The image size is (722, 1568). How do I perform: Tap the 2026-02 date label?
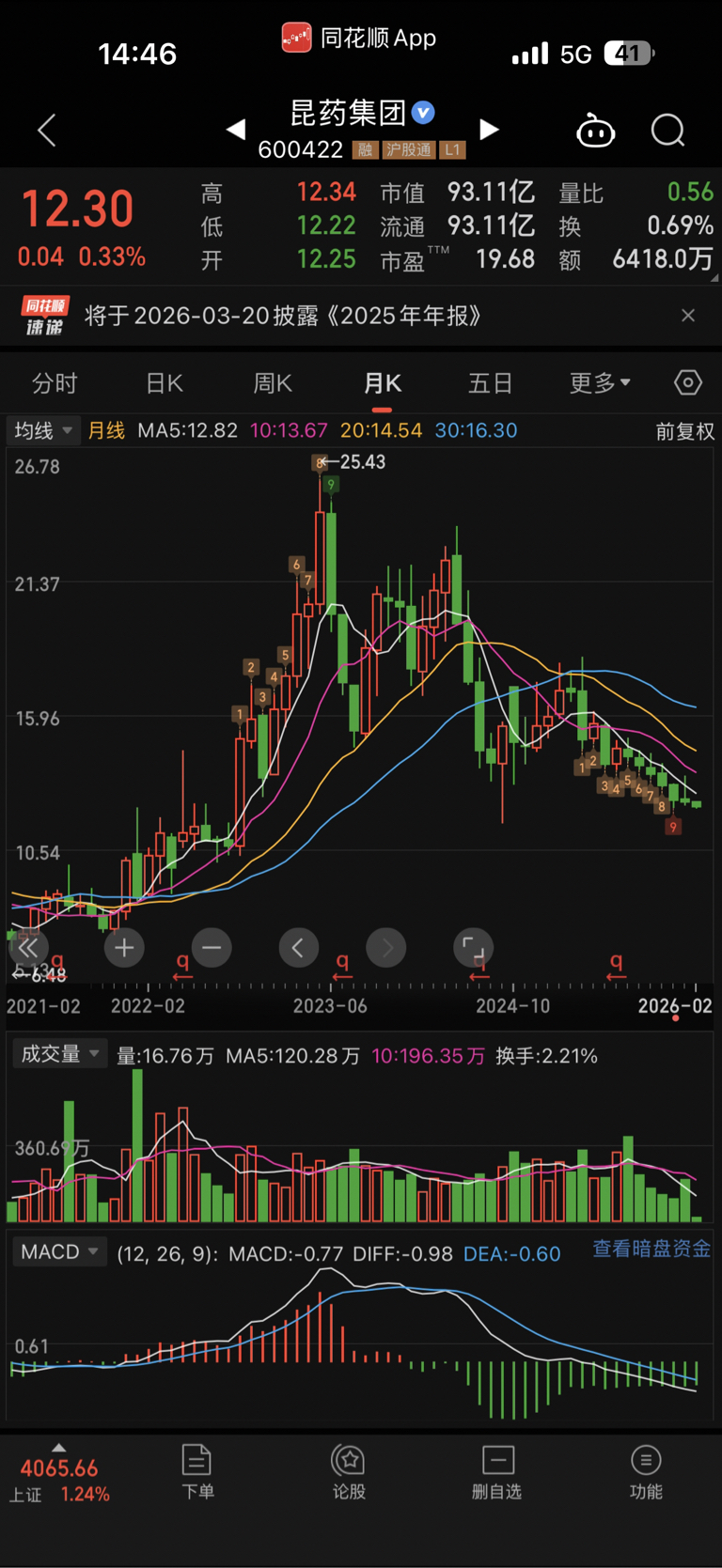click(x=675, y=1006)
